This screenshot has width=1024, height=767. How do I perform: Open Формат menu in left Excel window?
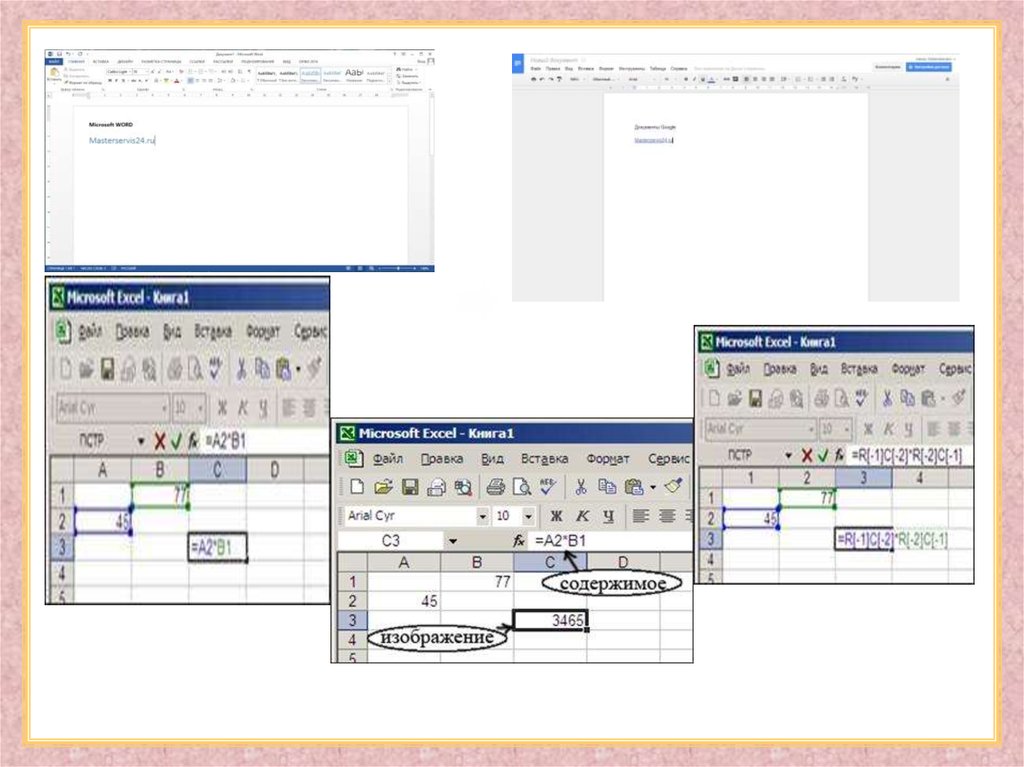[264, 332]
